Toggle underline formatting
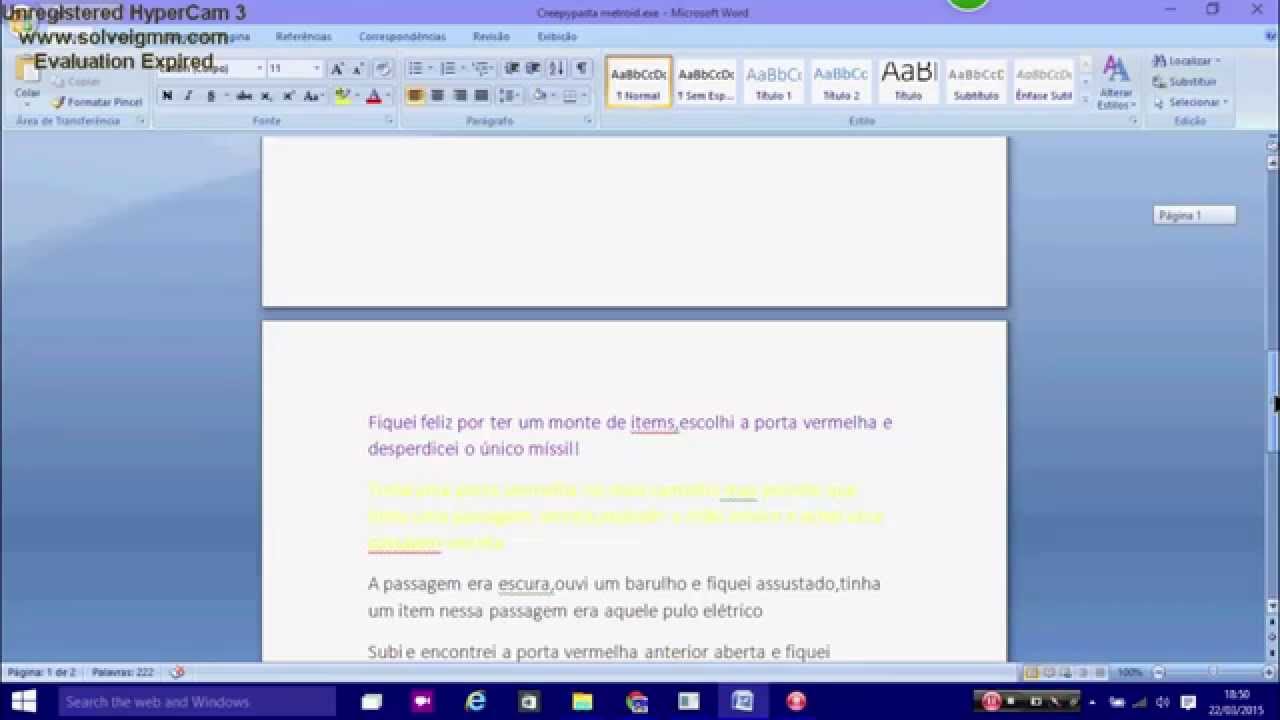This screenshot has width=1280, height=720. tap(211, 96)
